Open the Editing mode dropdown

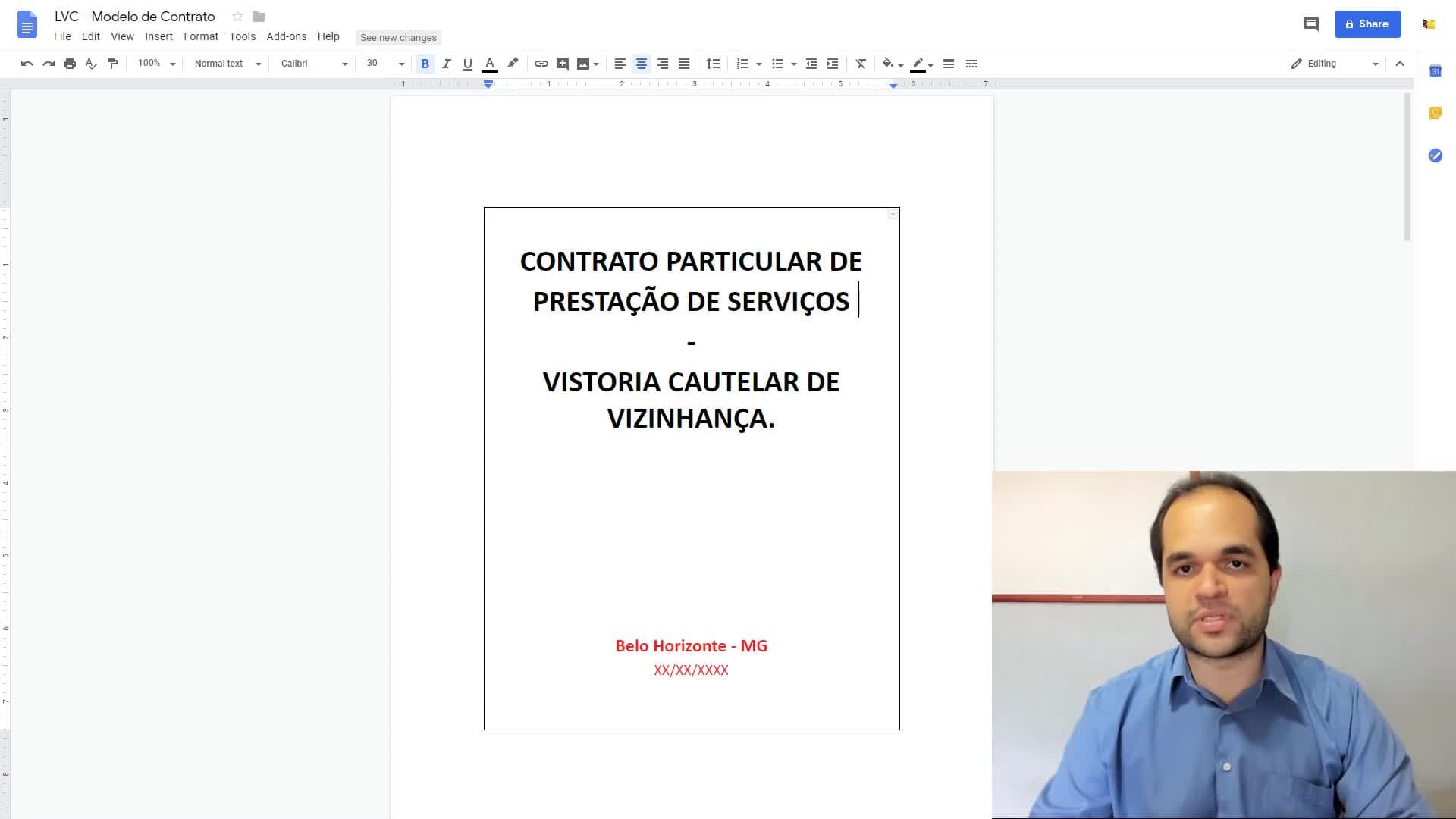tap(1335, 64)
